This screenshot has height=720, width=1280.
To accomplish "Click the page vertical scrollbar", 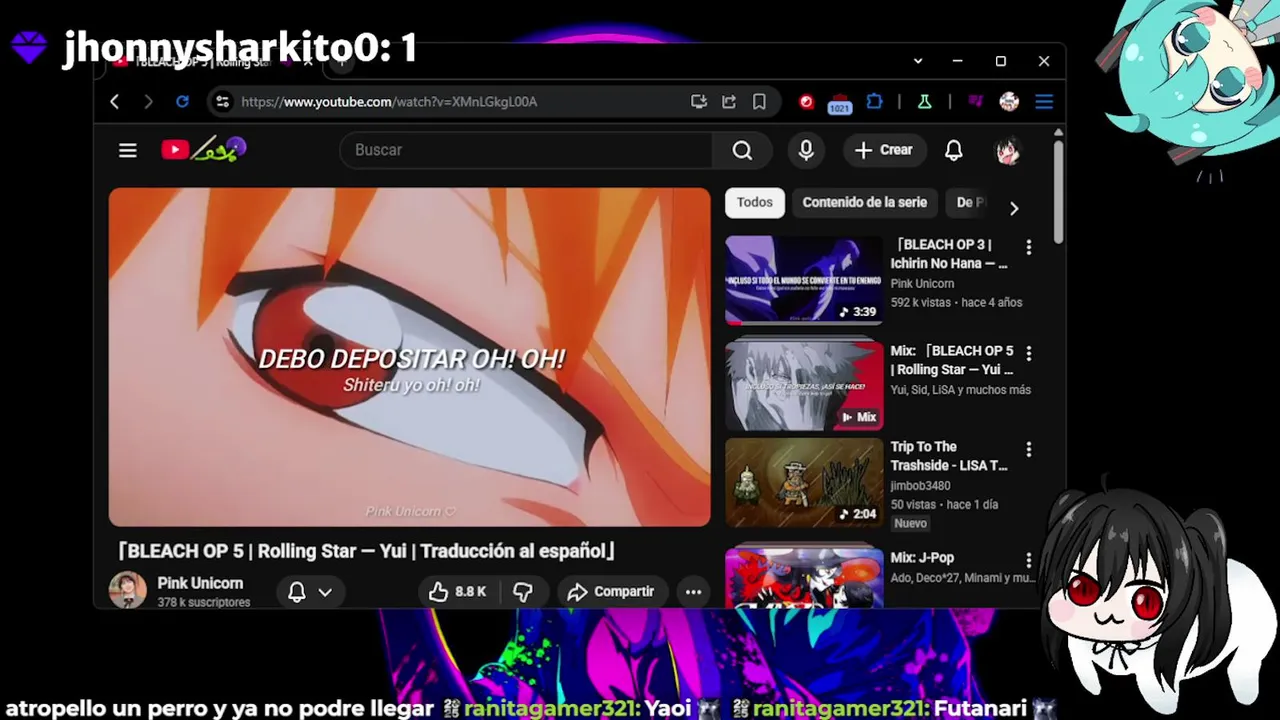I will (x=1058, y=190).
